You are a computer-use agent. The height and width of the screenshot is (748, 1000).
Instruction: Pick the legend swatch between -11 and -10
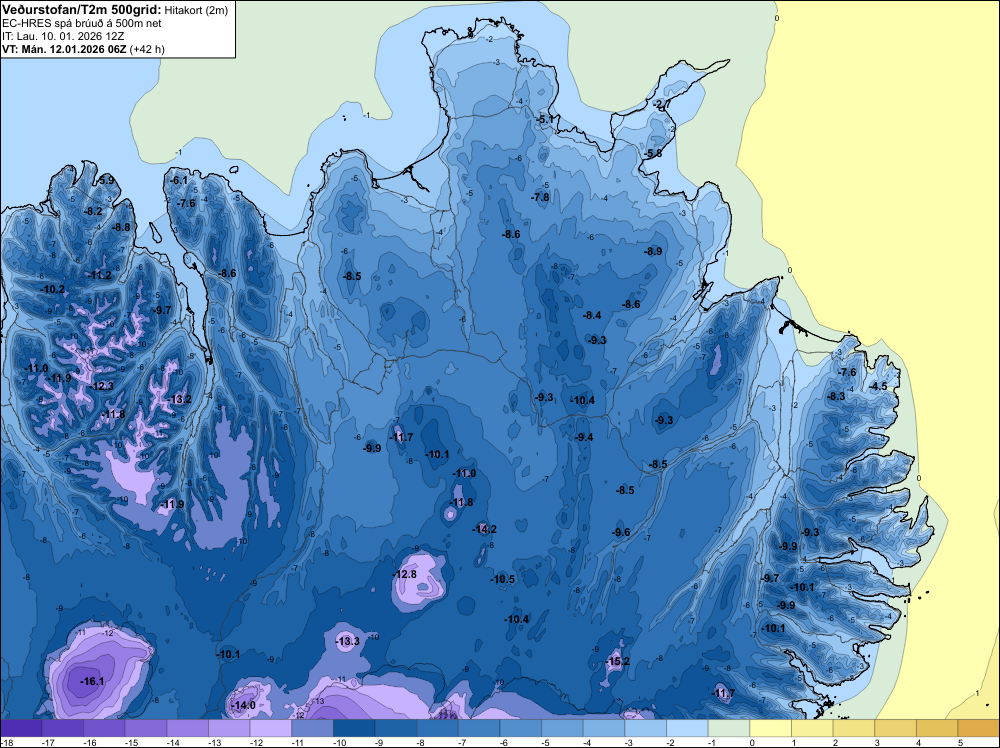point(312,728)
